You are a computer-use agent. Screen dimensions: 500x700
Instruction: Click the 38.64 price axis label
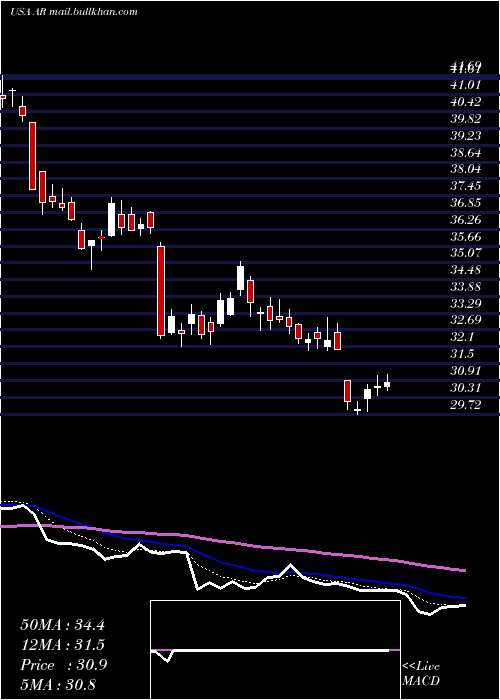(x=465, y=153)
